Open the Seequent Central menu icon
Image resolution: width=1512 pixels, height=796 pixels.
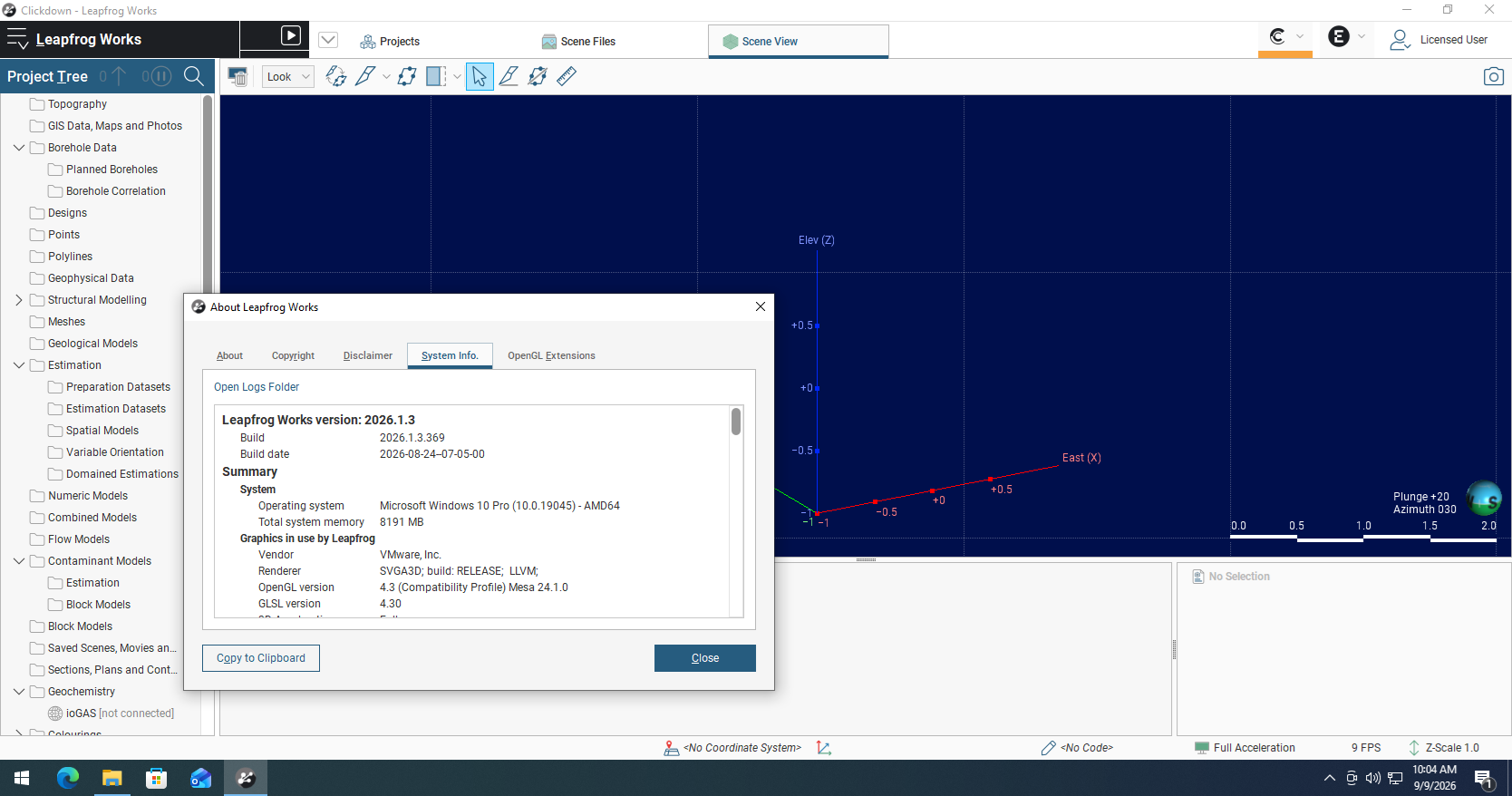point(1277,36)
